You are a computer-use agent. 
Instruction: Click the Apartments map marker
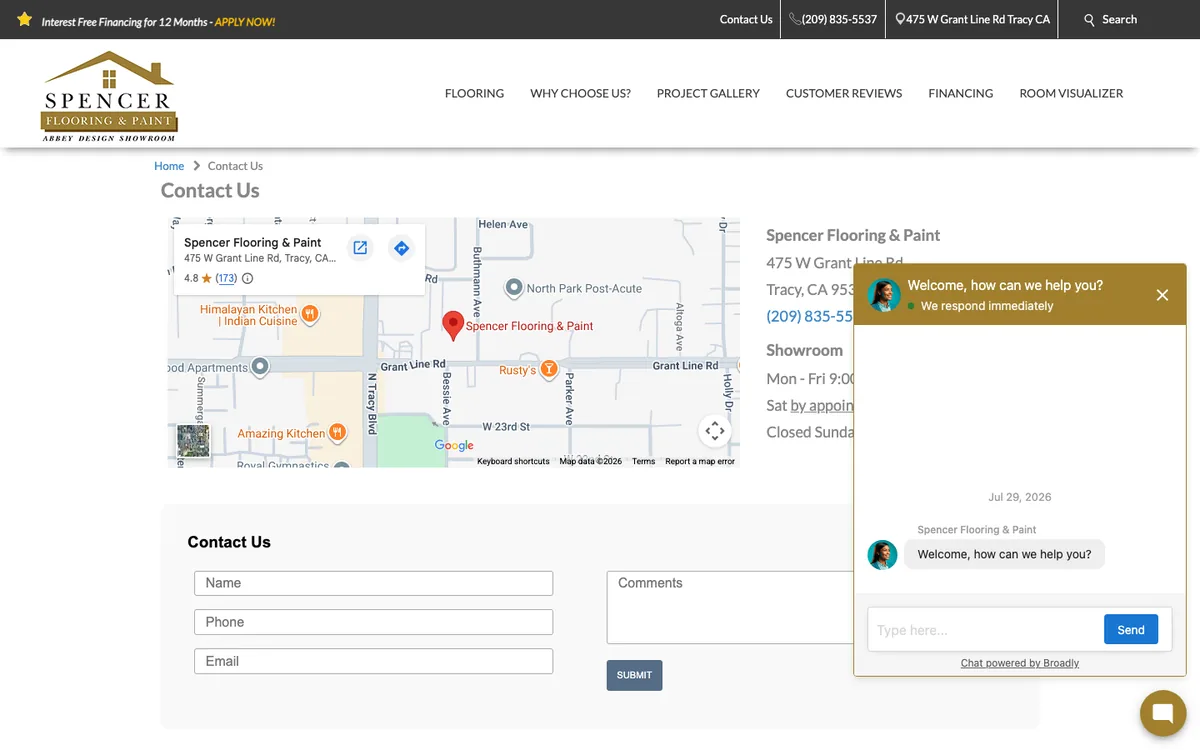[260, 367]
